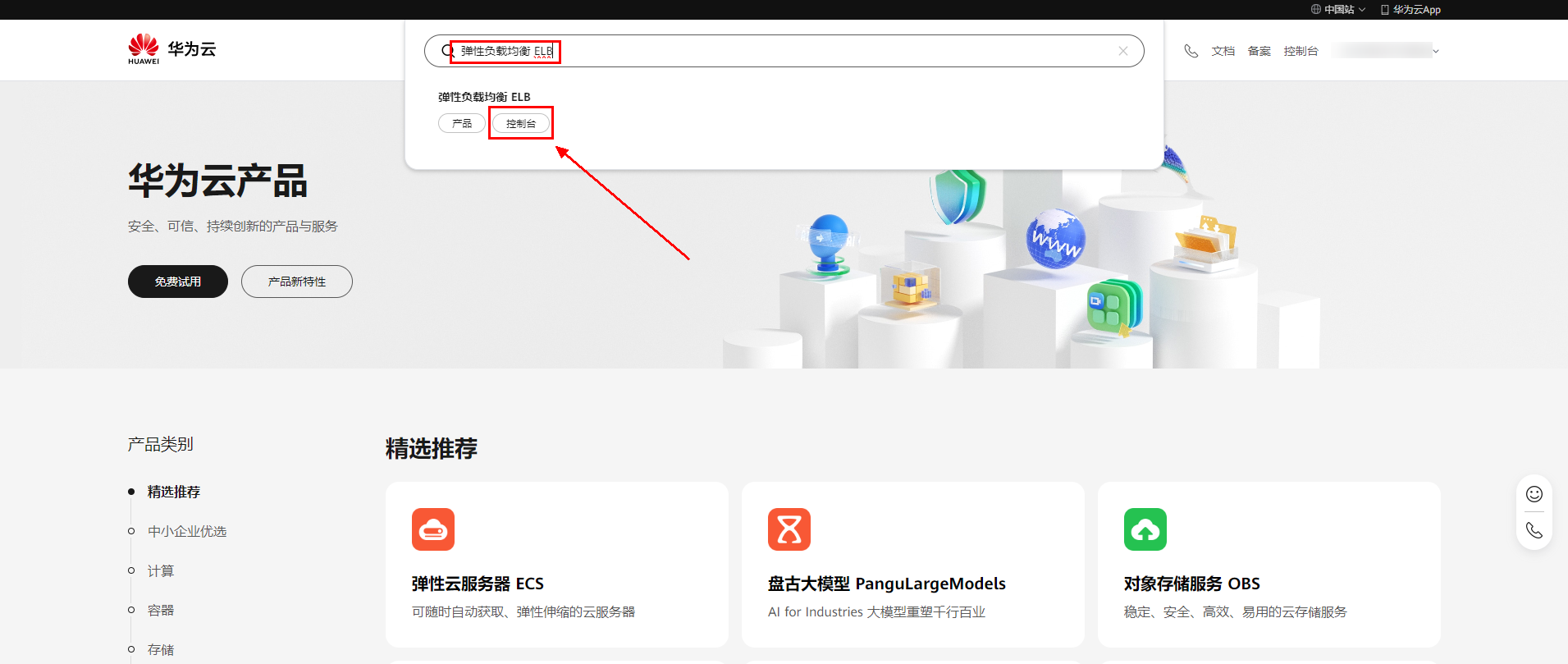
Task: Select the 精选推荐 category
Action: point(174,492)
